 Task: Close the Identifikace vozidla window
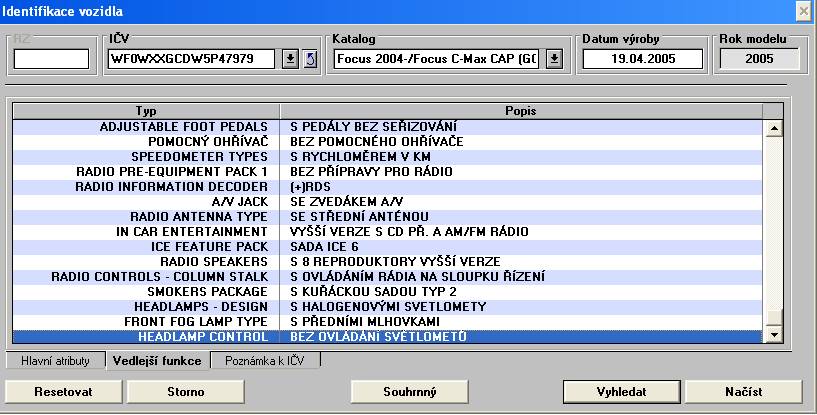(803, 11)
